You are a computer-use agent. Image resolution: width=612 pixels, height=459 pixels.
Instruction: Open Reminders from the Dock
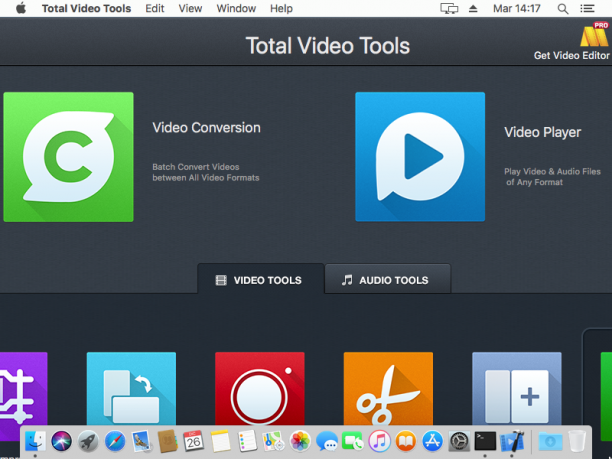tap(247, 441)
